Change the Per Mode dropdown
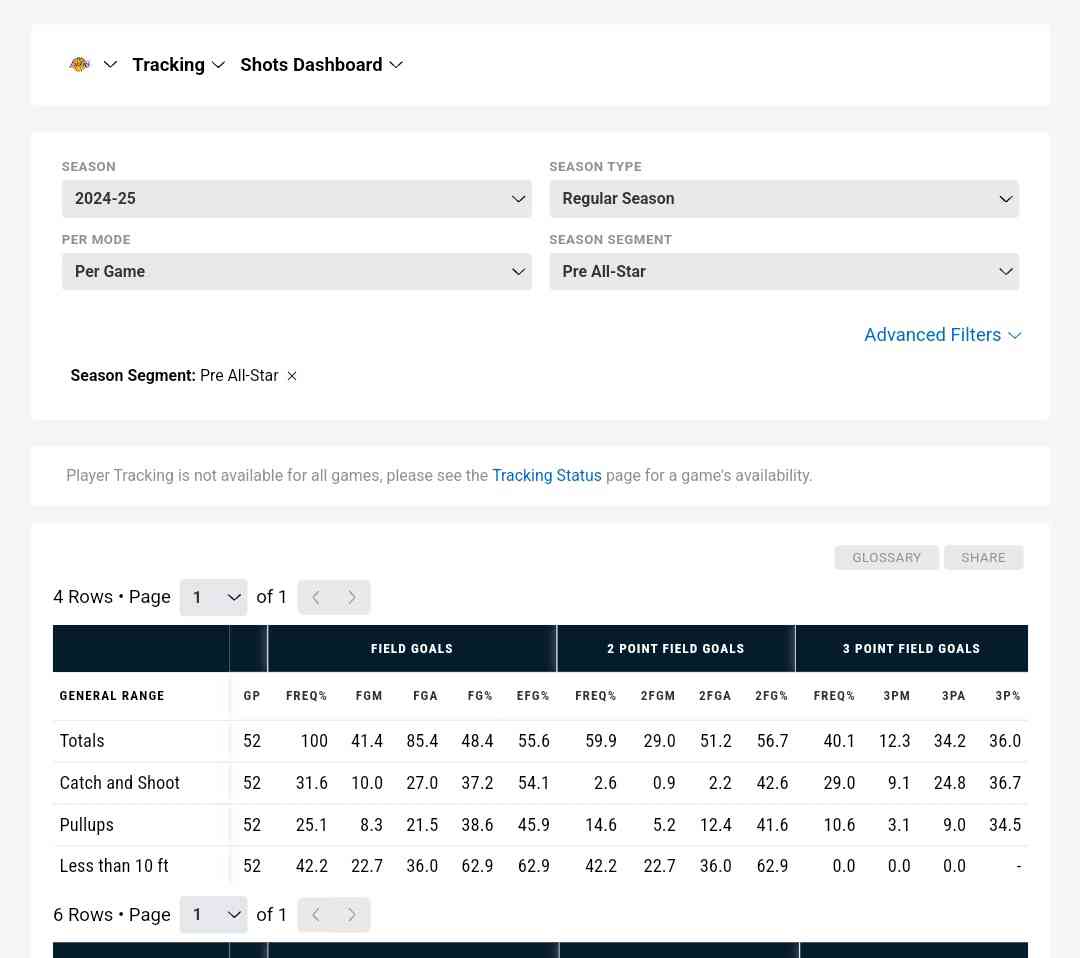The height and width of the screenshot is (958, 1080). [296, 272]
